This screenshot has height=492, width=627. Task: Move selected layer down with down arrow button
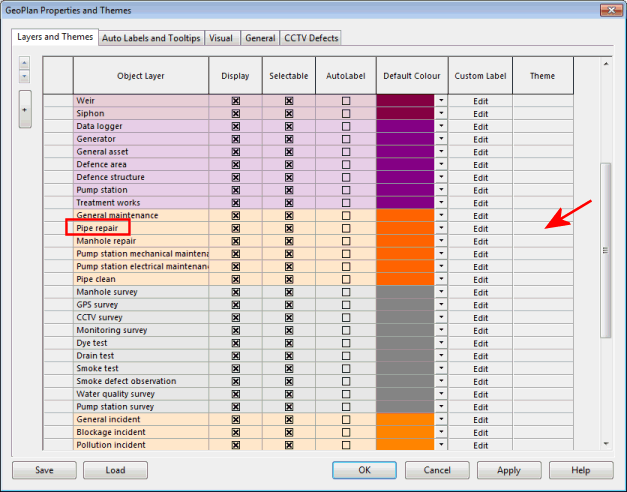tap(24, 76)
